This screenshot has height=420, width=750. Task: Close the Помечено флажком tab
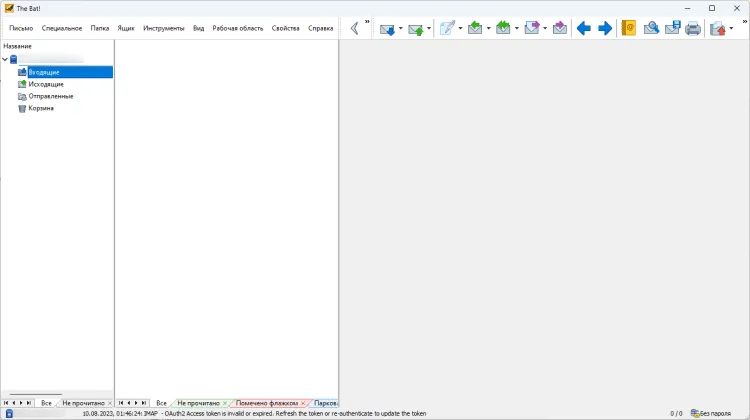(303, 403)
